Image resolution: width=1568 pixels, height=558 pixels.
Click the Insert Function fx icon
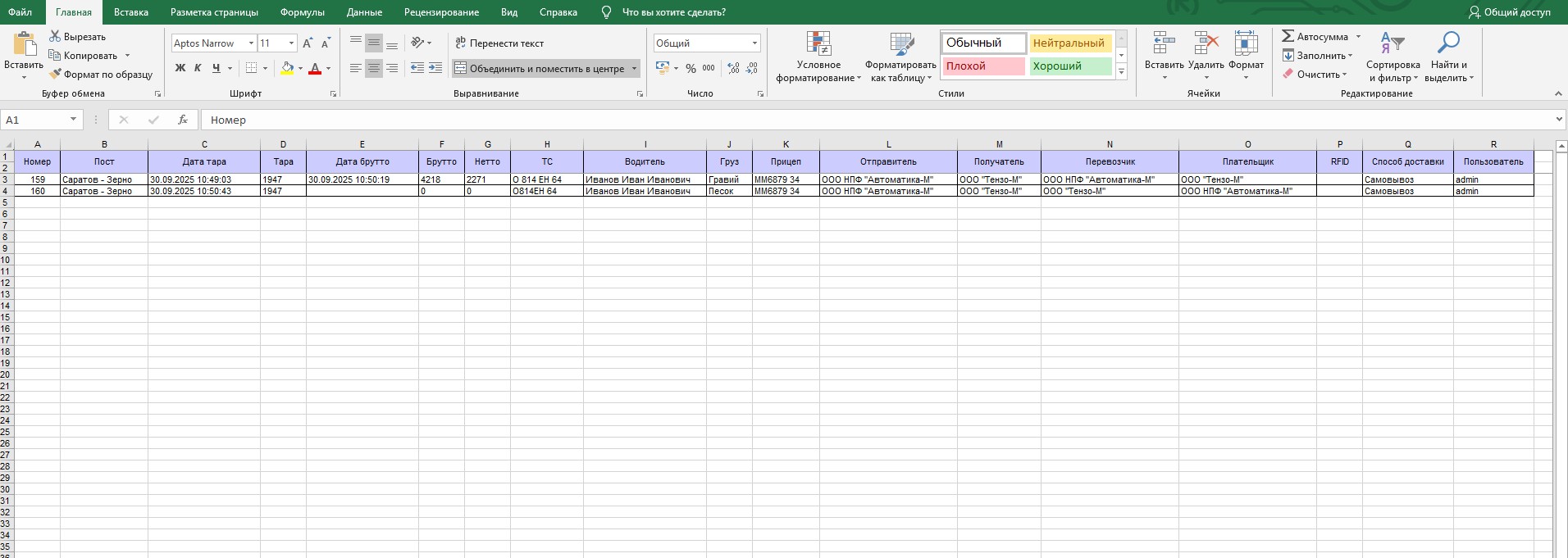tap(183, 120)
